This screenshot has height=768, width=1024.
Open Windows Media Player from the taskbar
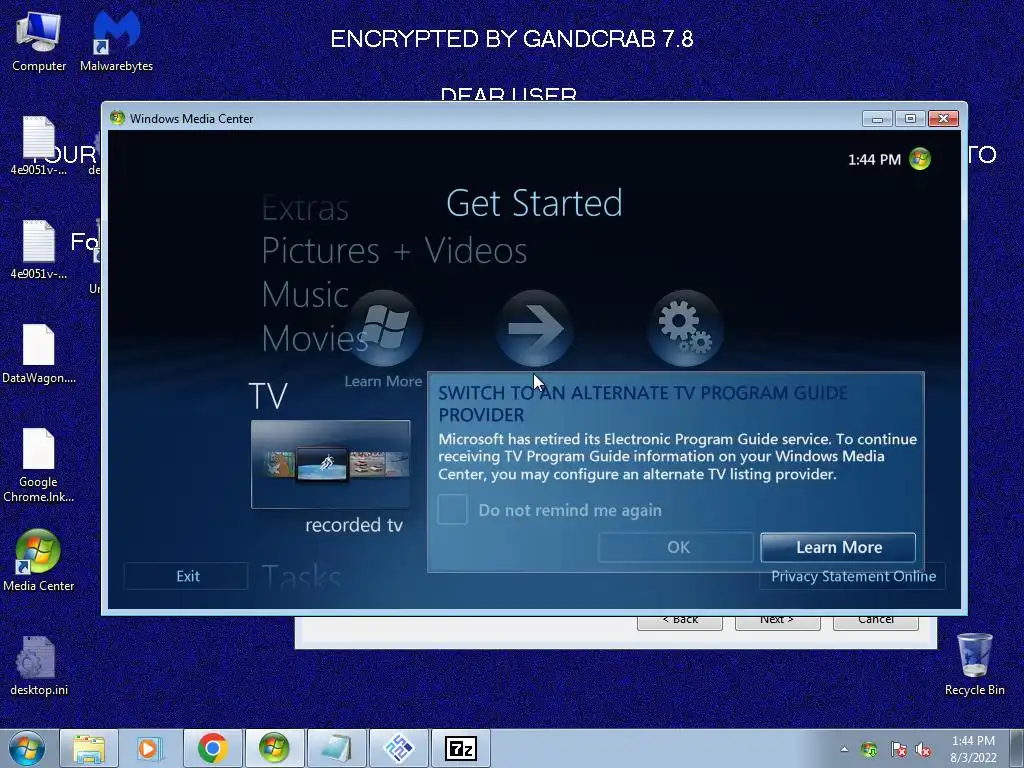[x=150, y=748]
